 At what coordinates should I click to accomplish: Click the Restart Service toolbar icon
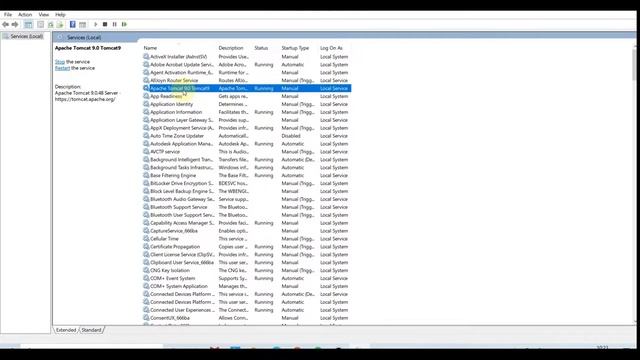point(124,24)
